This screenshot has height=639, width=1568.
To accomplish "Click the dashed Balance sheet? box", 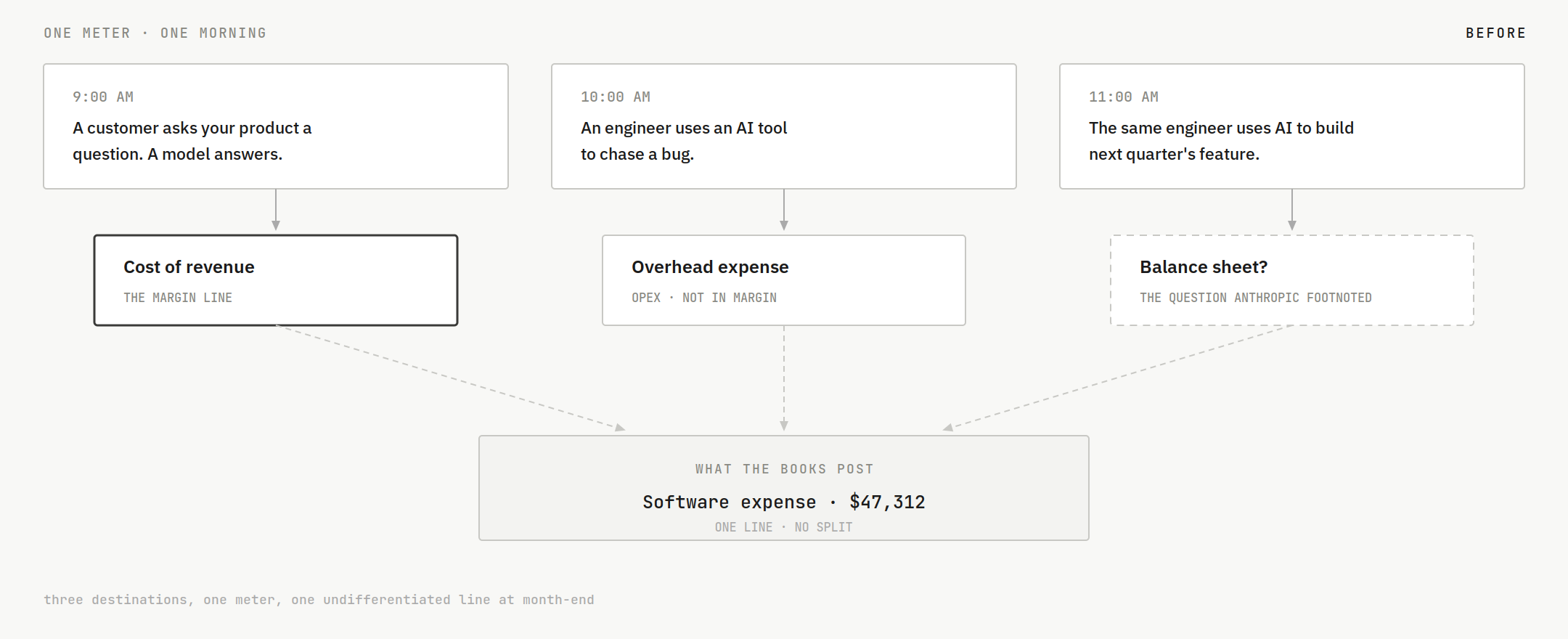I will [x=1292, y=280].
